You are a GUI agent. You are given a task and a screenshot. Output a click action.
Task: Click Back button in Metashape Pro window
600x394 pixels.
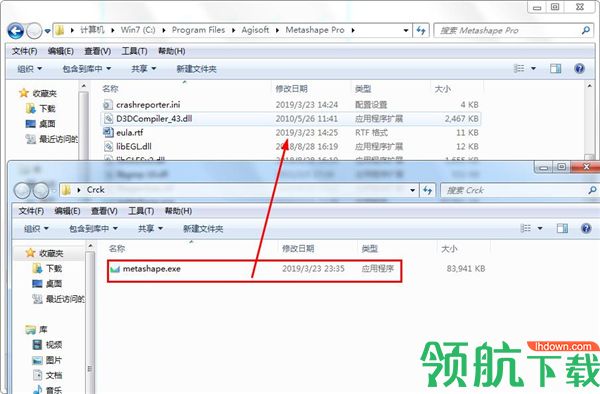[16, 31]
